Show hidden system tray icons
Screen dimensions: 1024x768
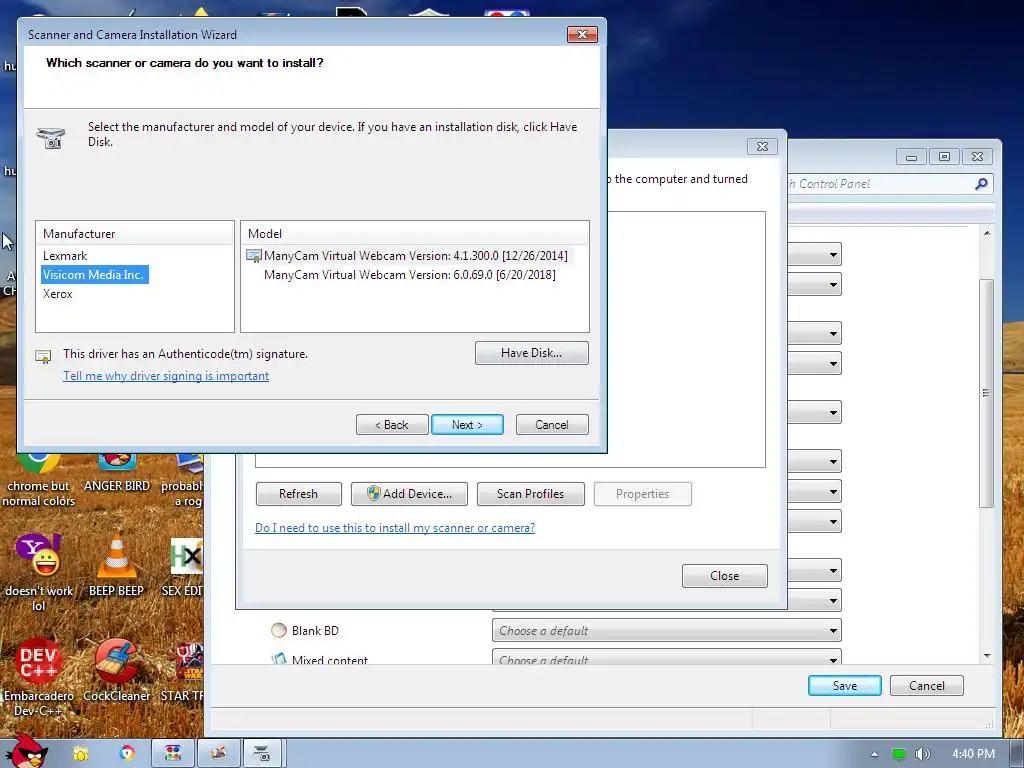coord(874,754)
